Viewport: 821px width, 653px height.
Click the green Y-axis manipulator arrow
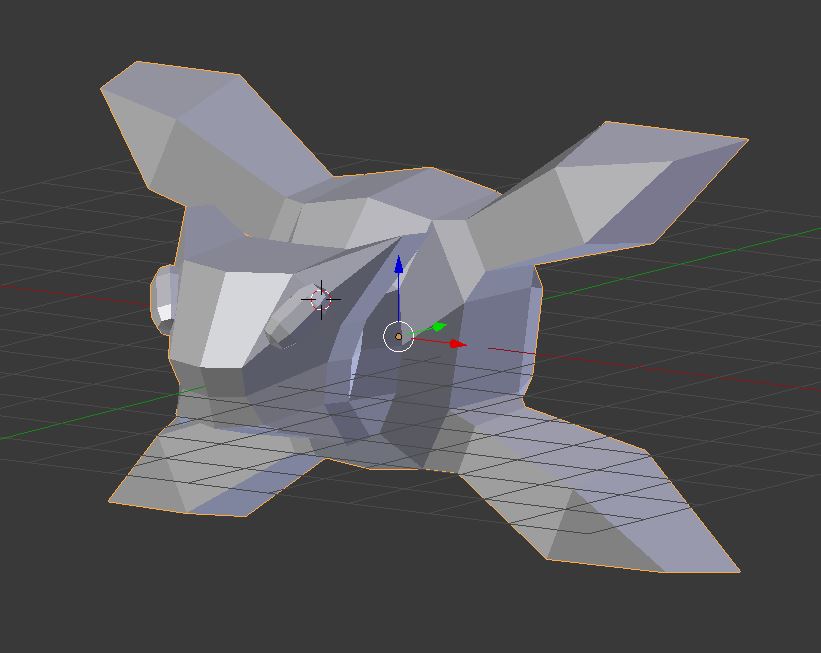click(438, 327)
